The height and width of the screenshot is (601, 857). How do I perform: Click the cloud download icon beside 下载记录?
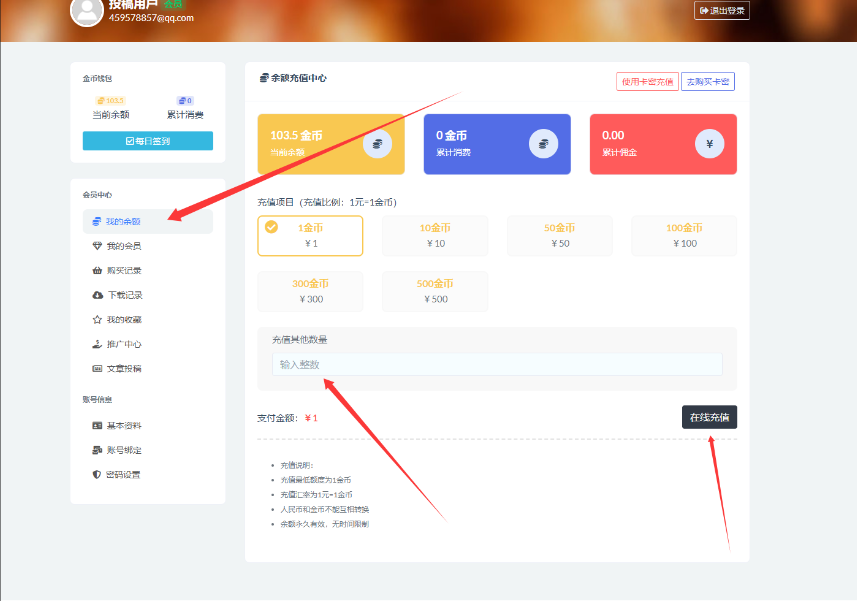point(97,295)
